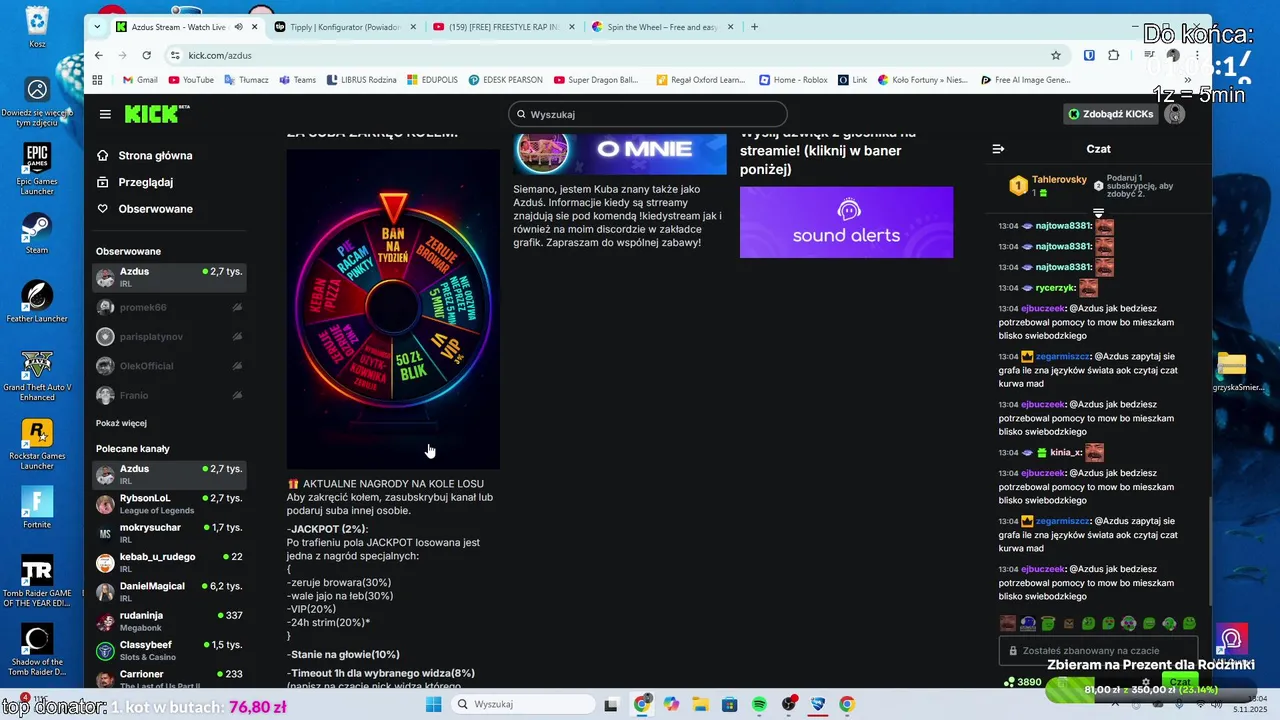Open File Explorer from the taskbar
The image size is (1280, 720).
coord(700,704)
